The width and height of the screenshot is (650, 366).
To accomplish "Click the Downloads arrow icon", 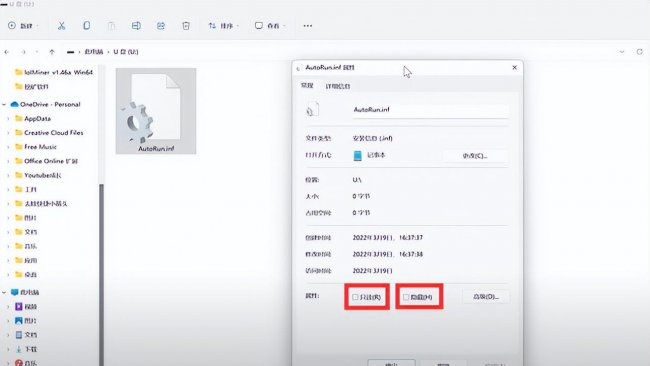I will pos(19,349).
